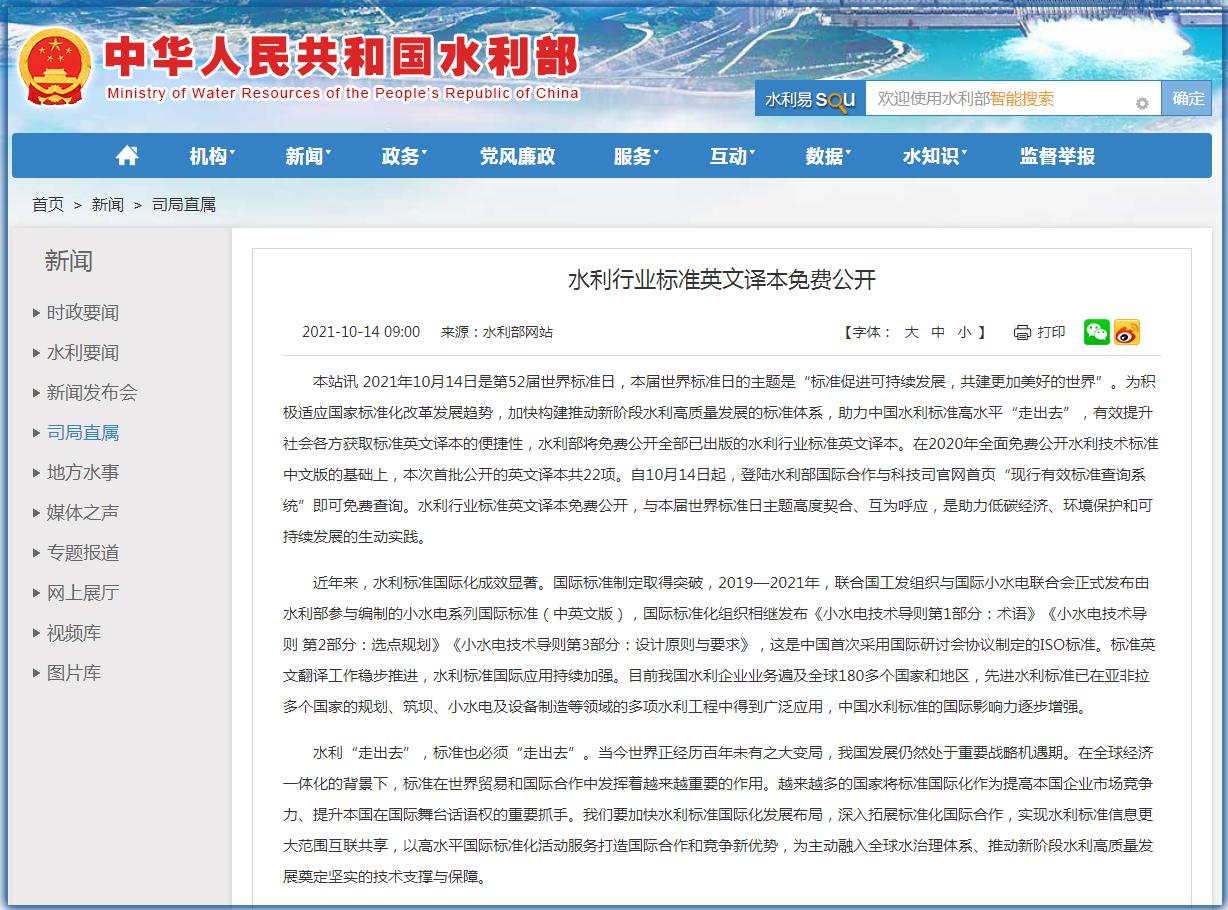Screen dimensions: 1228x910
Task: Open 专题报道 in the sidebar
Action: (x=83, y=552)
